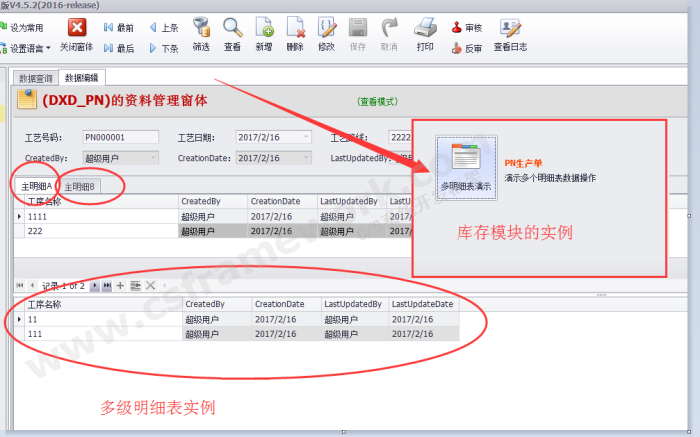Expand the 工艺日期 date dropdown

(306, 137)
